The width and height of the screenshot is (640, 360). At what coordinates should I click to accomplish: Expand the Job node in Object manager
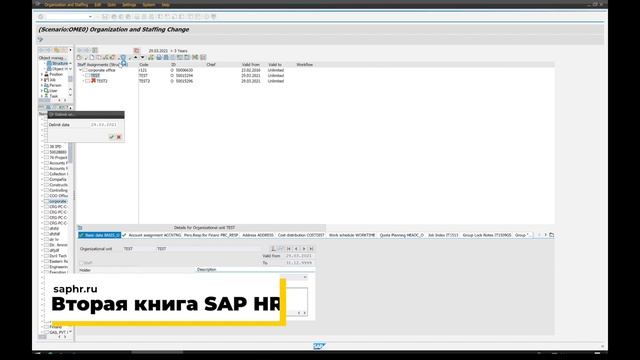click(x=42, y=80)
